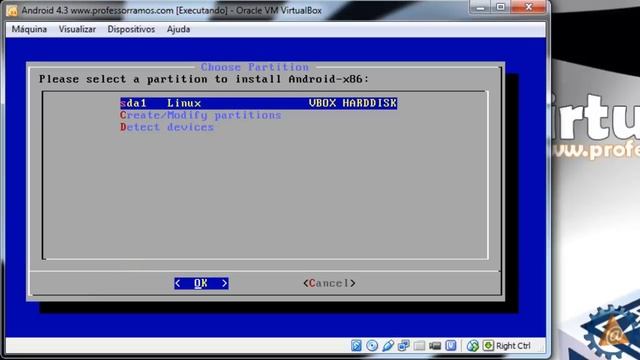Screen dimensions: 640x360
Task: Choose Detect devices option
Action: (167, 127)
